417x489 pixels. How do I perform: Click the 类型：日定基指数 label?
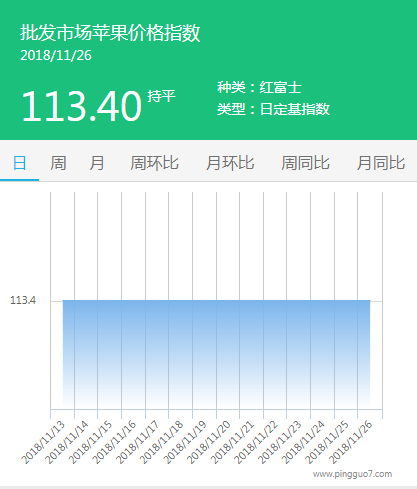(x=273, y=109)
